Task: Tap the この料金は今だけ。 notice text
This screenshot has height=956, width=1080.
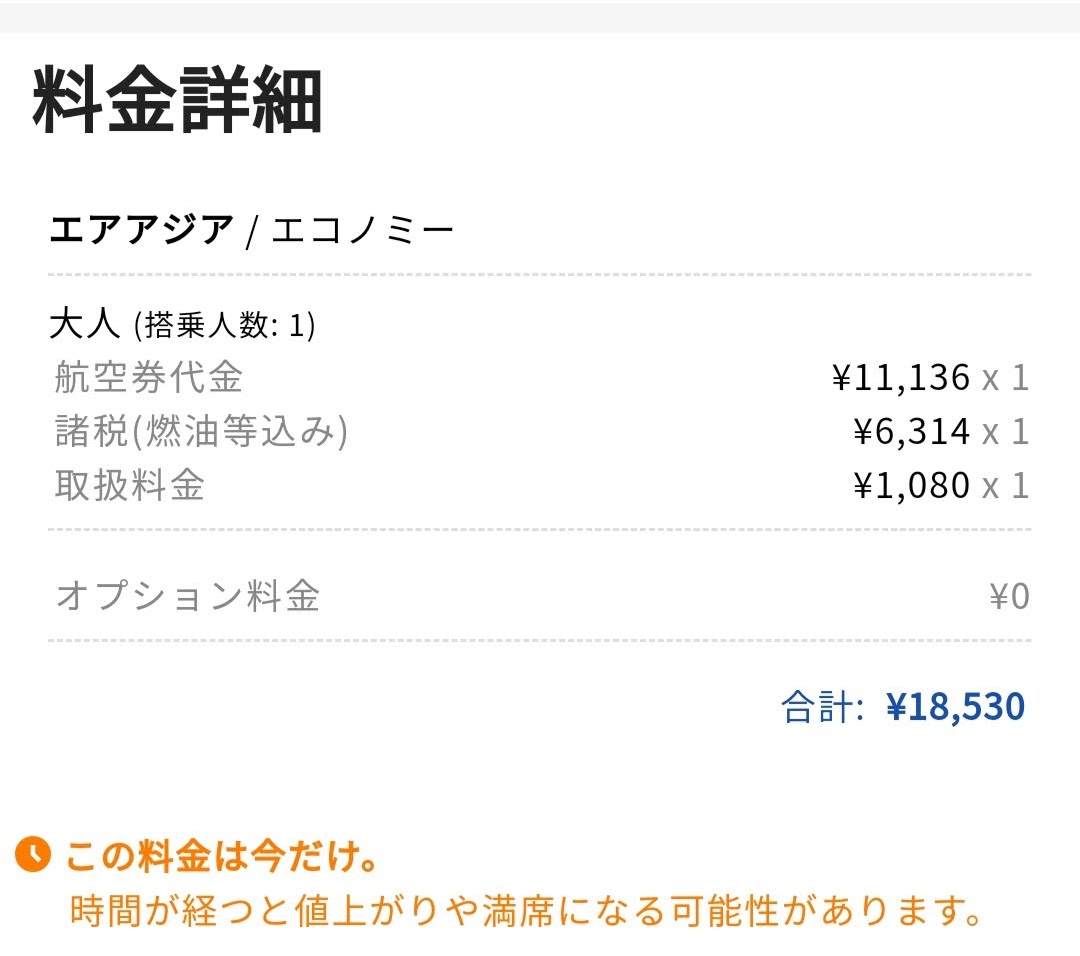Action: 221,857
